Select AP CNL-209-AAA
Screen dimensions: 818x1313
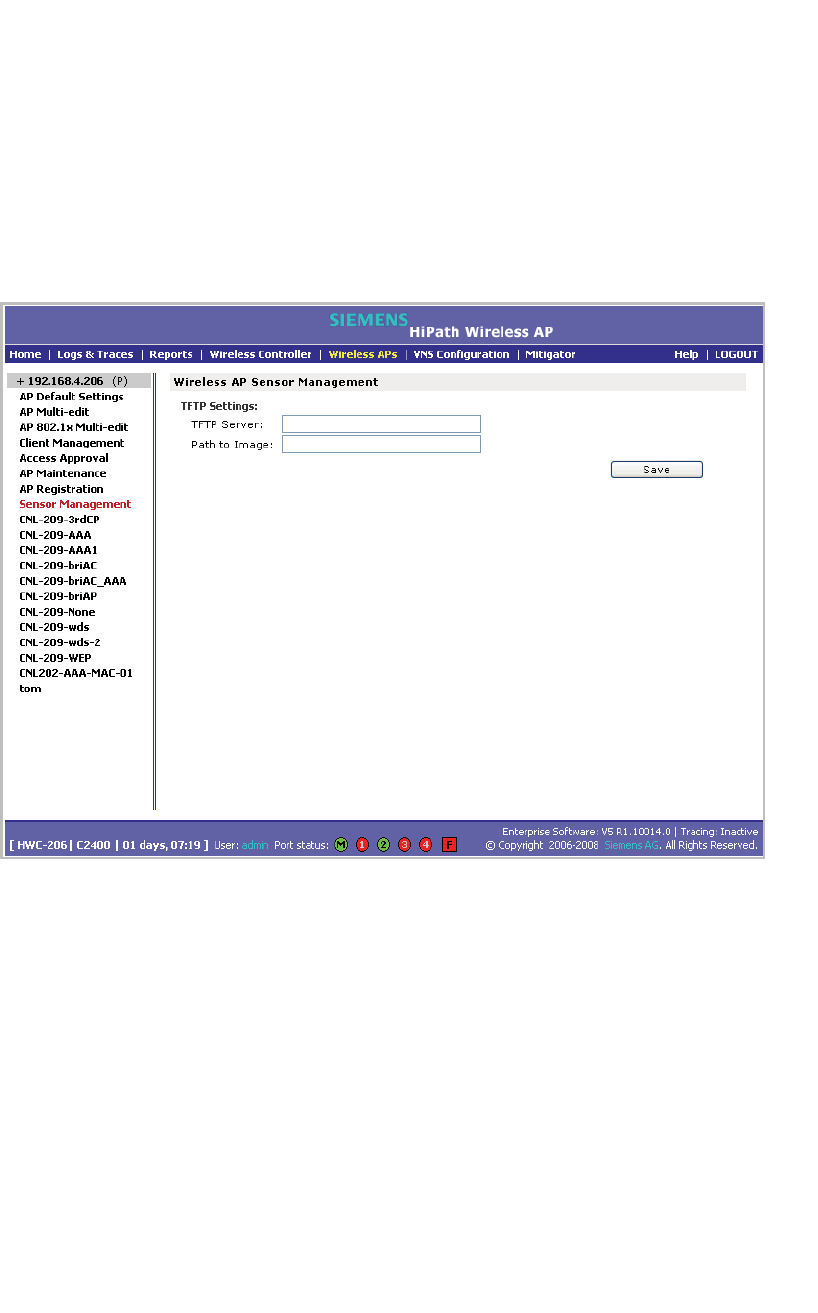(55, 535)
